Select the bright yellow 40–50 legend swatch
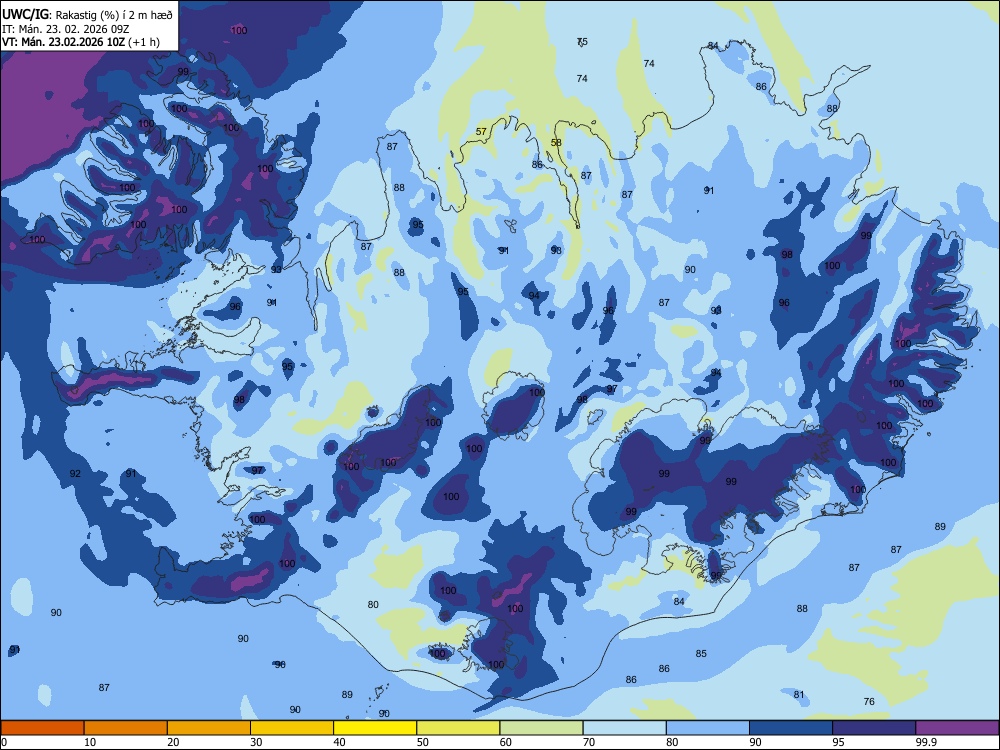1000x750 pixels. click(x=375, y=728)
